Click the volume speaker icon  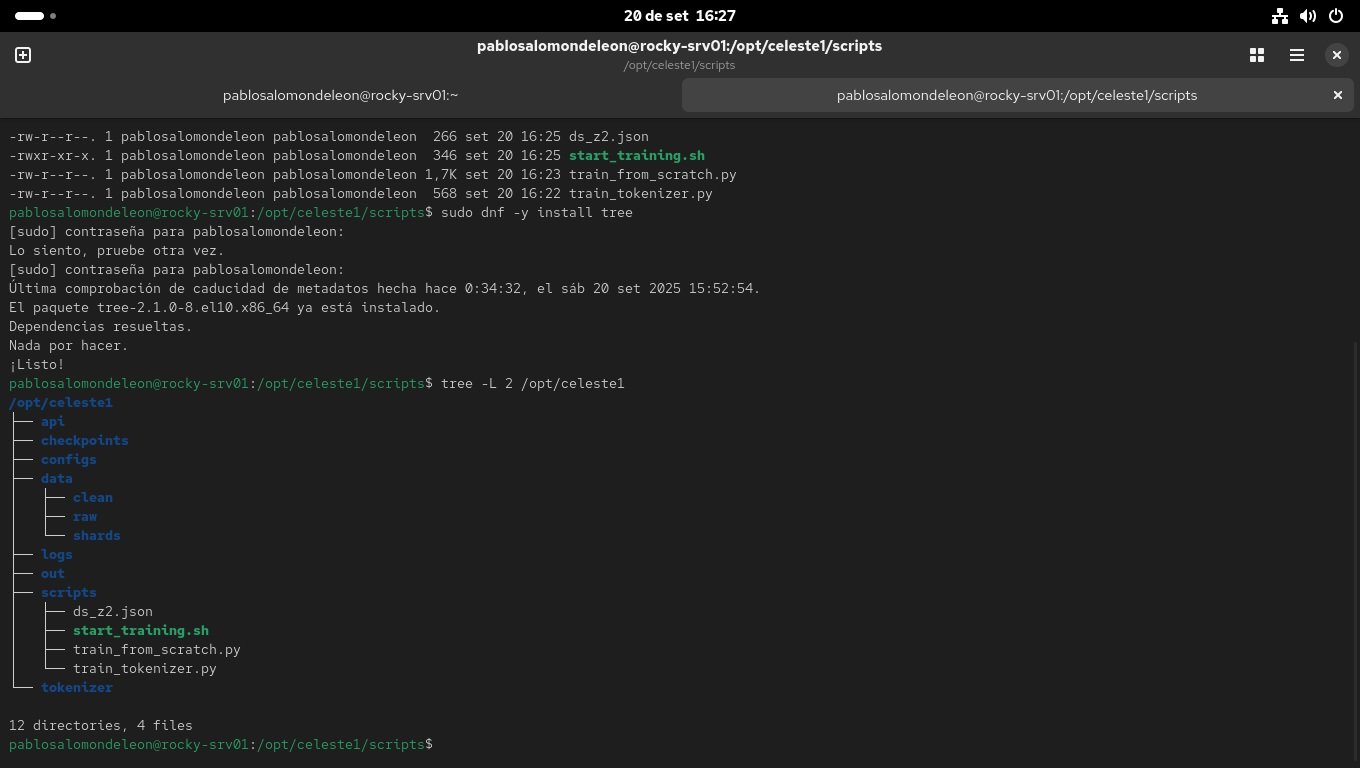point(1307,16)
